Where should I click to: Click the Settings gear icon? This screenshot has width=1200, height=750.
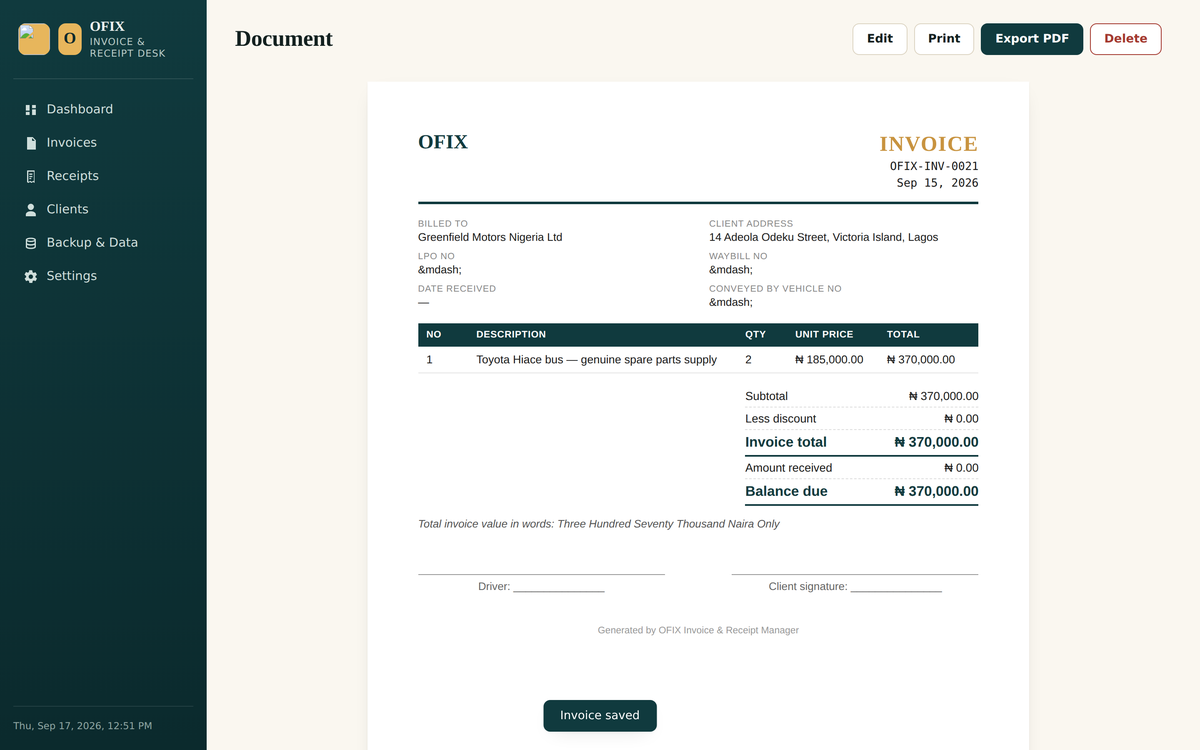pyautogui.click(x=31, y=276)
